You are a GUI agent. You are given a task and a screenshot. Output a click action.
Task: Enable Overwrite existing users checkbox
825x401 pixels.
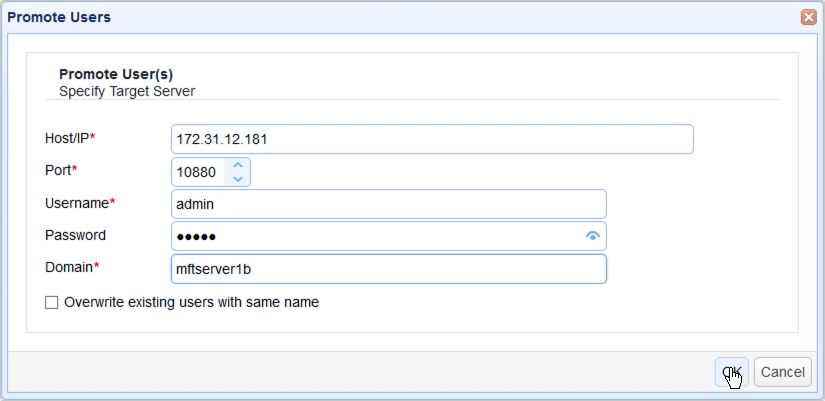coord(52,302)
